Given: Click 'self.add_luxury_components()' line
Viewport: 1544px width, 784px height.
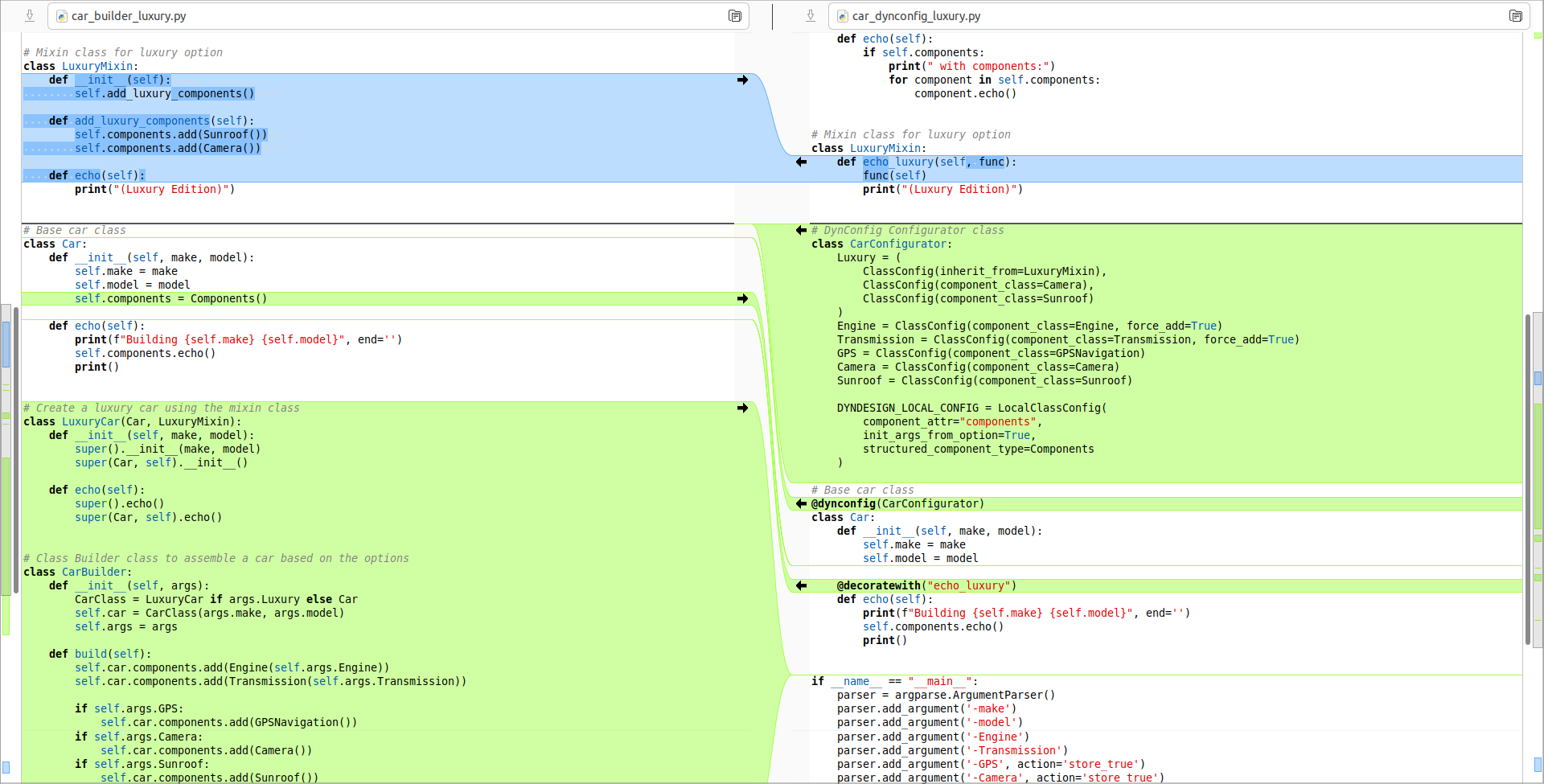Looking at the screenshot, I should 165,94.
